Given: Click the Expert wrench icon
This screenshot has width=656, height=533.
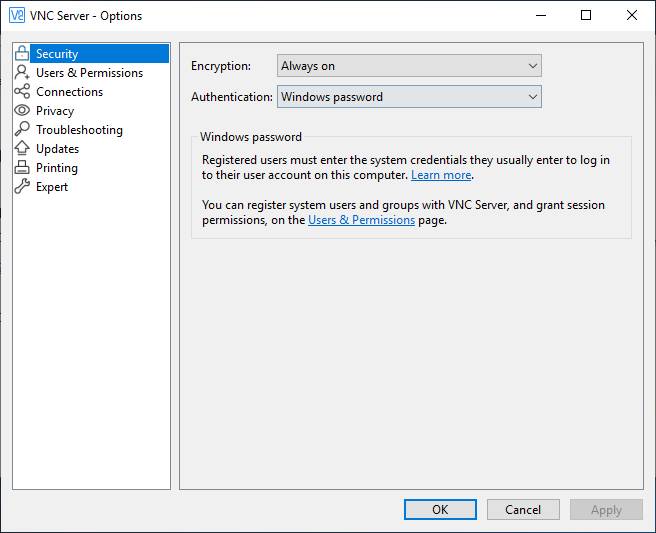Looking at the screenshot, I should pyautogui.click(x=22, y=186).
